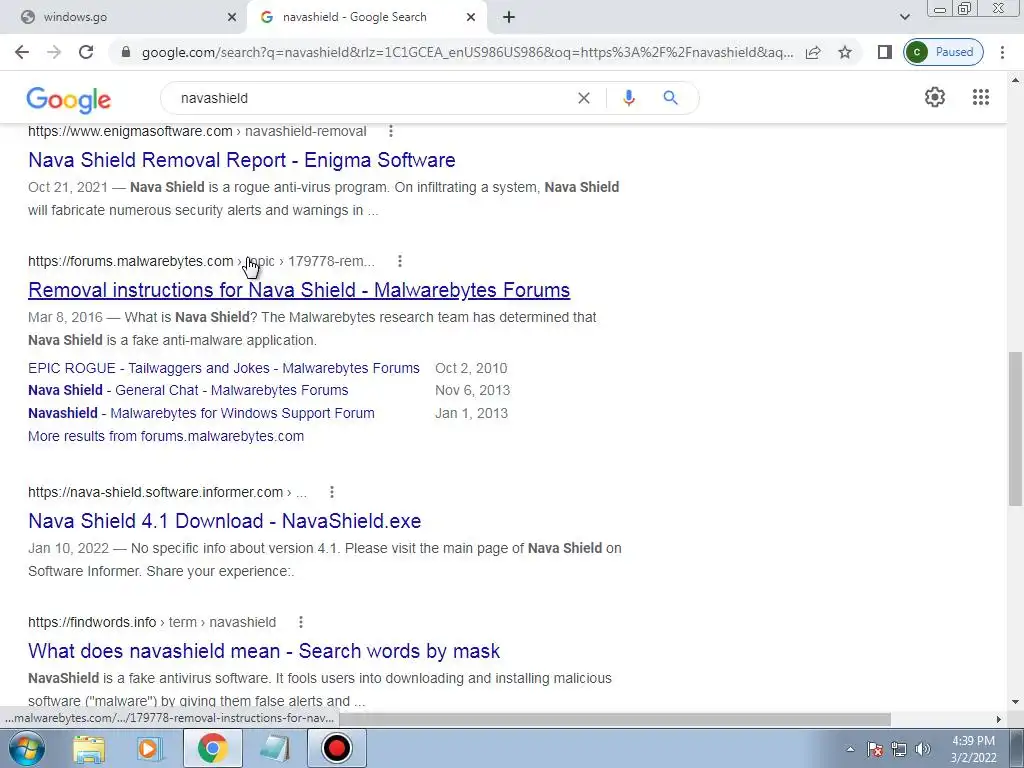Click the forward navigation arrow
The height and width of the screenshot is (768, 1024).
(54, 52)
